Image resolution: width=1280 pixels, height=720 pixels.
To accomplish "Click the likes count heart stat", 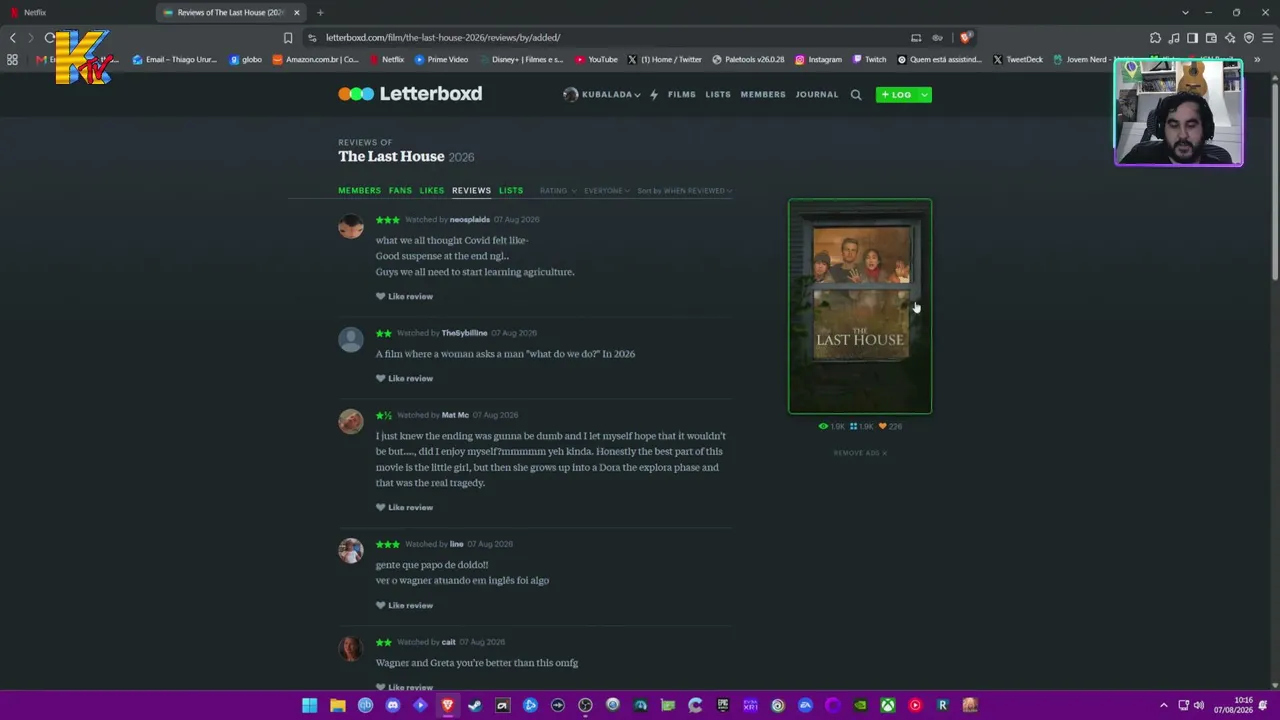I will click(890, 426).
